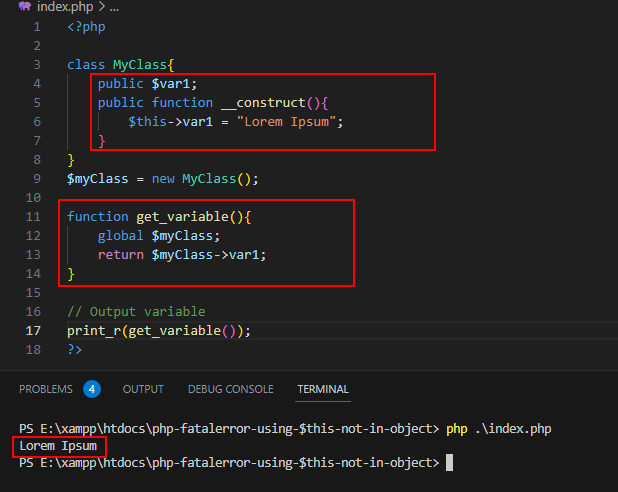Open the PROBLEMS panel tab
Image resolution: width=618 pixels, height=492 pixels.
point(46,389)
